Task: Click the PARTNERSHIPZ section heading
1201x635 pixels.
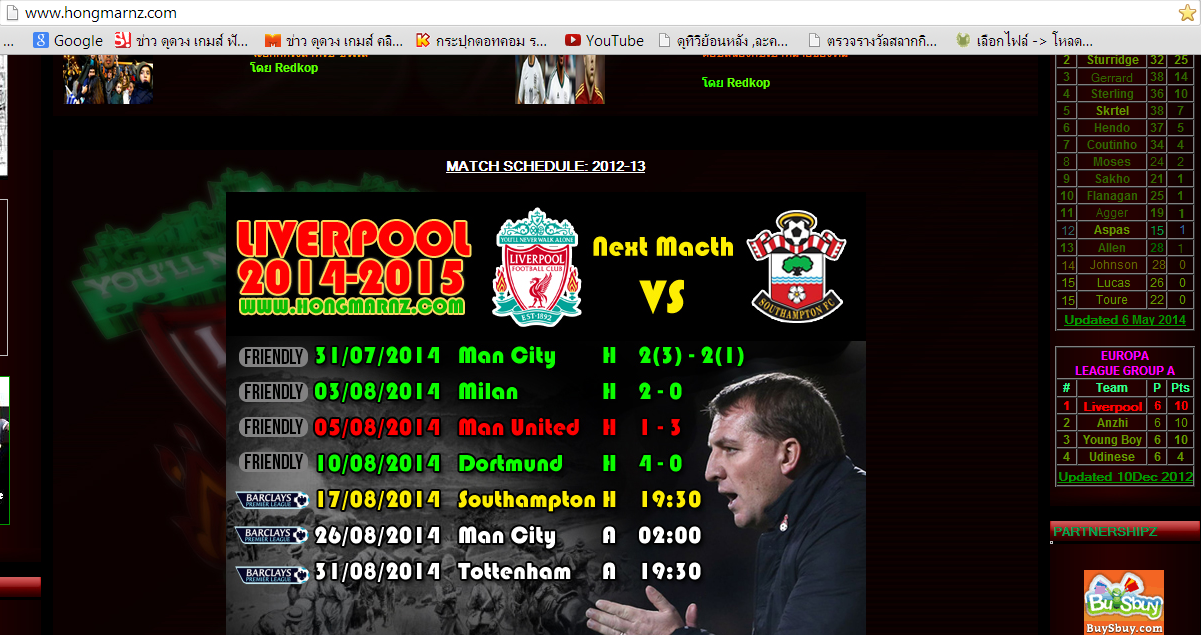Action: point(1105,531)
